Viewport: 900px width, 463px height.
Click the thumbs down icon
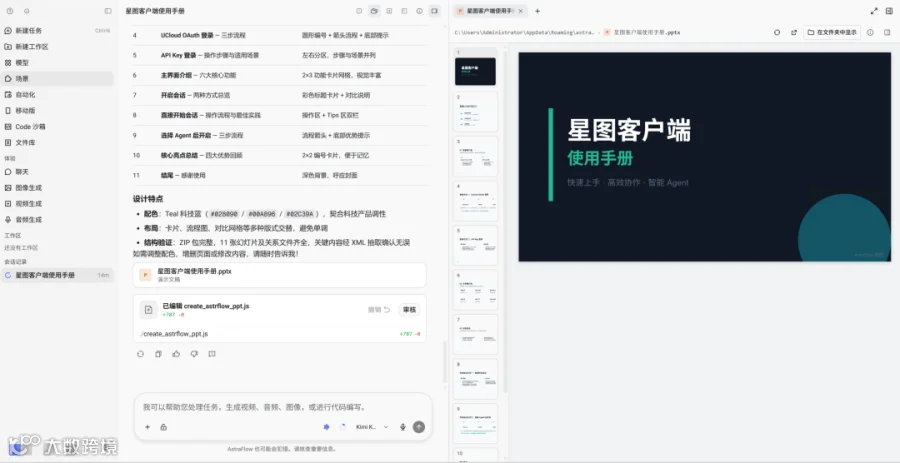(194, 354)
